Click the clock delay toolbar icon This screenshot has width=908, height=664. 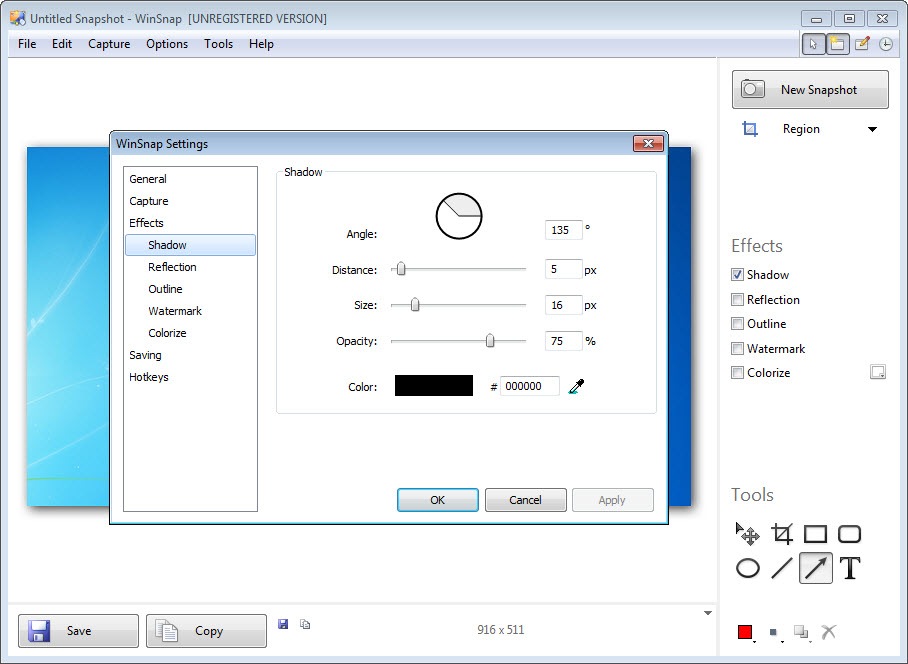[885, 44]
